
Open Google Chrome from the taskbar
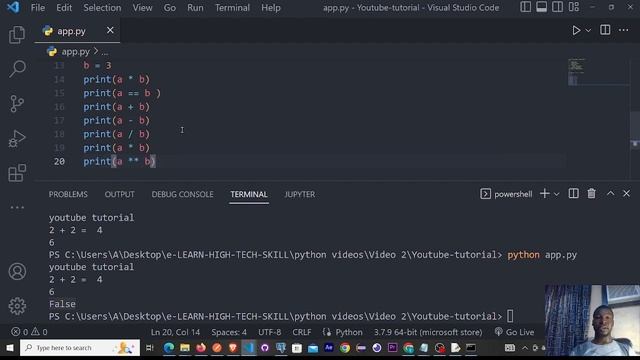[x=345, y=348]
